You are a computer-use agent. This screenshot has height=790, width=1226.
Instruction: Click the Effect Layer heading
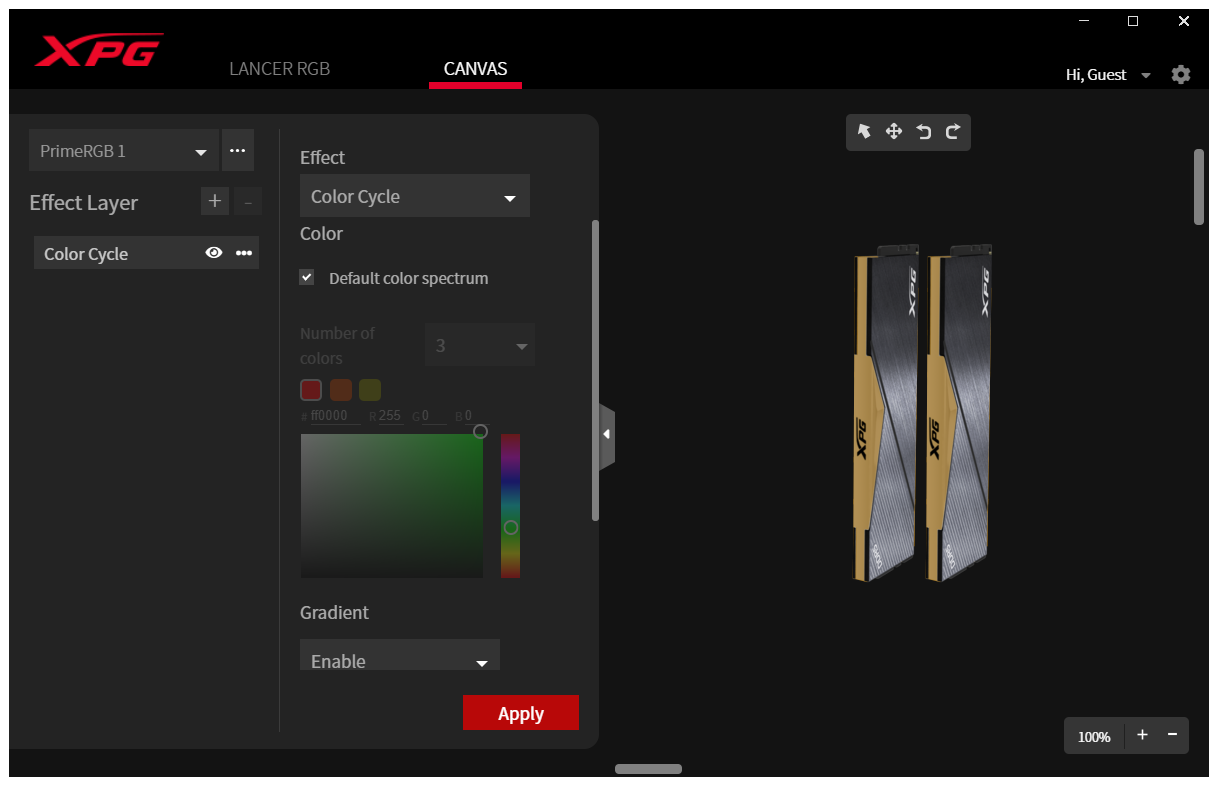click(84, 202)
